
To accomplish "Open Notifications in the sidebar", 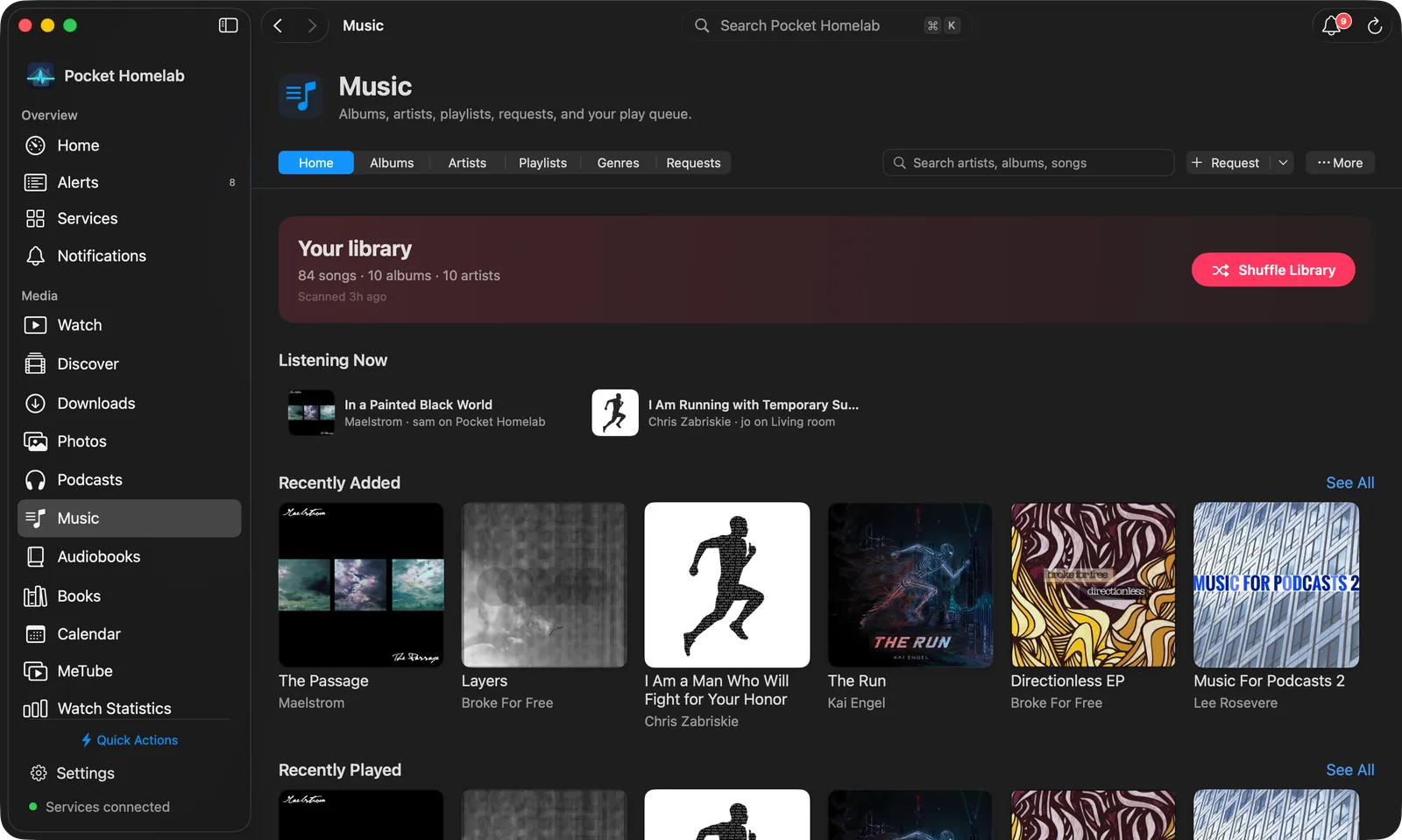I will [x=130, y=256].
